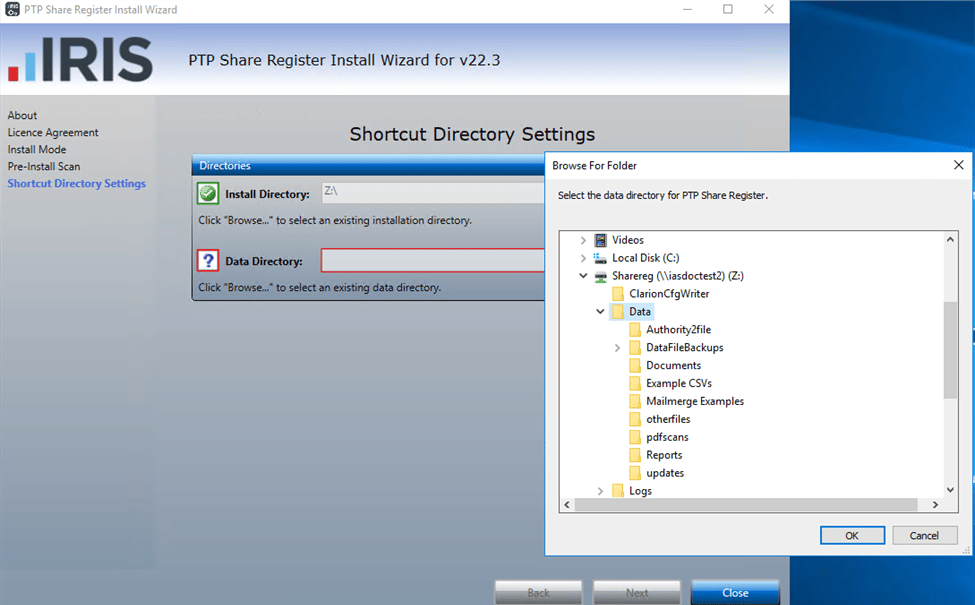
Task: Select the Data folder name
Action: click(x=640, y=312)
